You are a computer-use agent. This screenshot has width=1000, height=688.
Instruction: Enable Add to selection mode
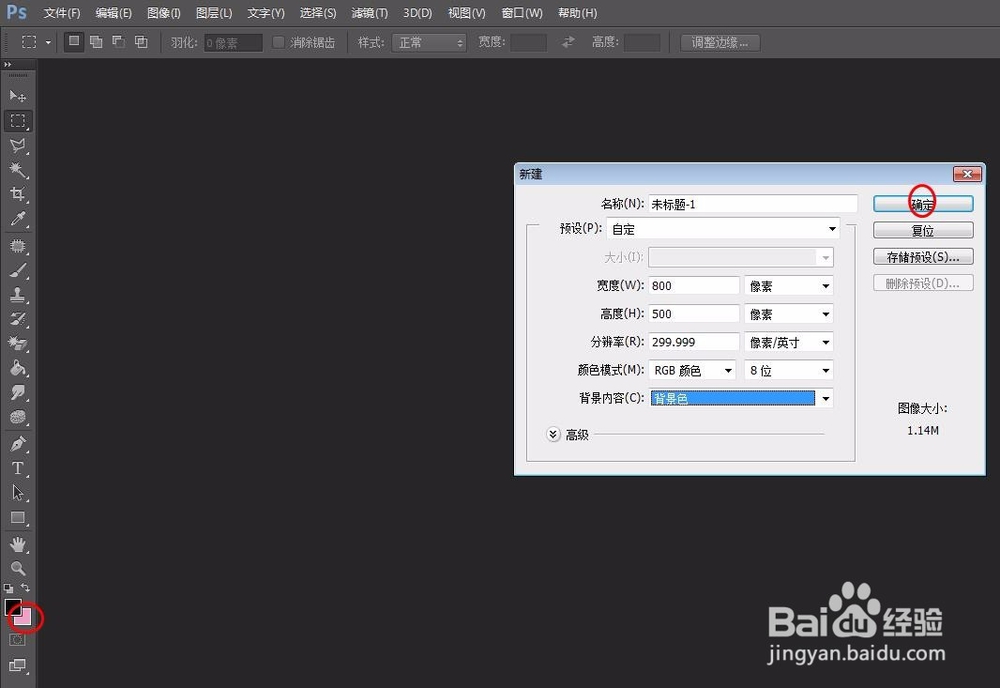point(96,42)
